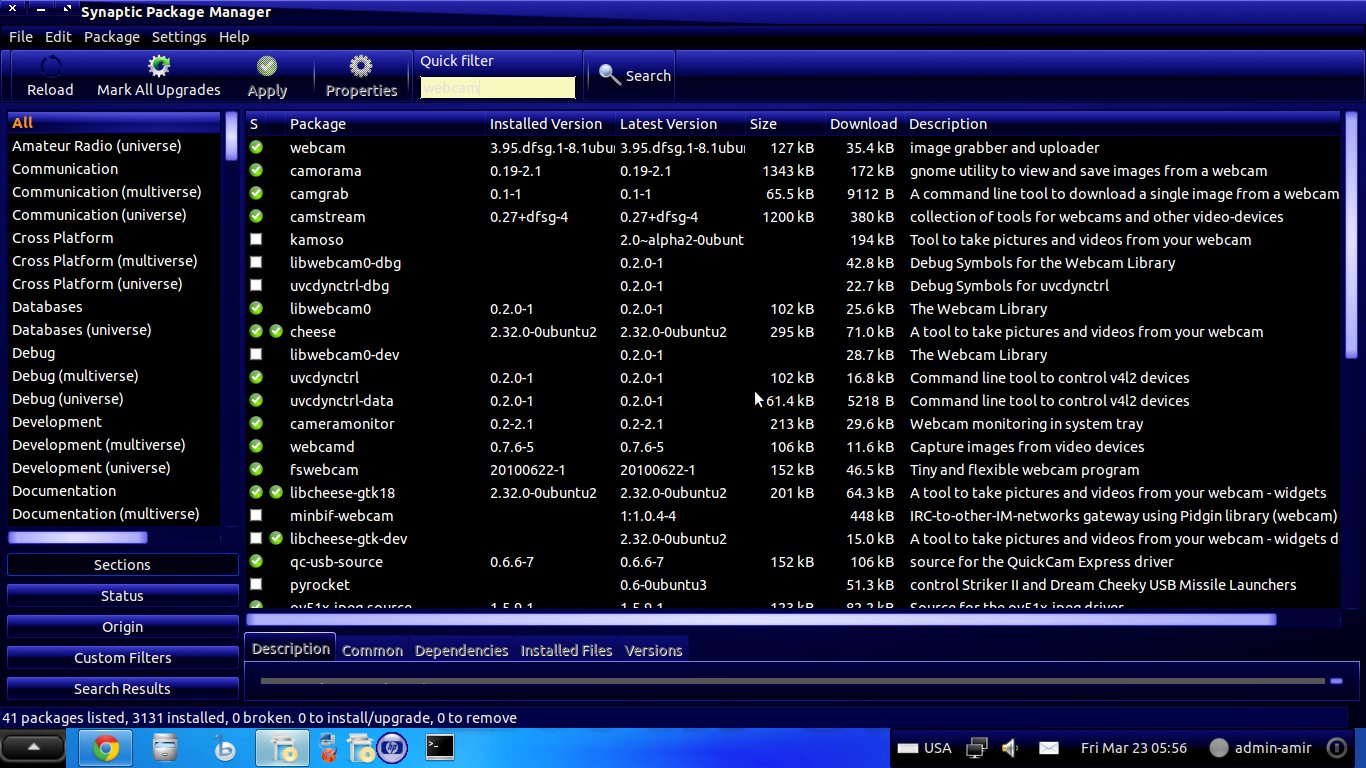This screenshot has height=768, width=1366.
Task: Toggle the webcamd installed status box
Action: [256, 446]
